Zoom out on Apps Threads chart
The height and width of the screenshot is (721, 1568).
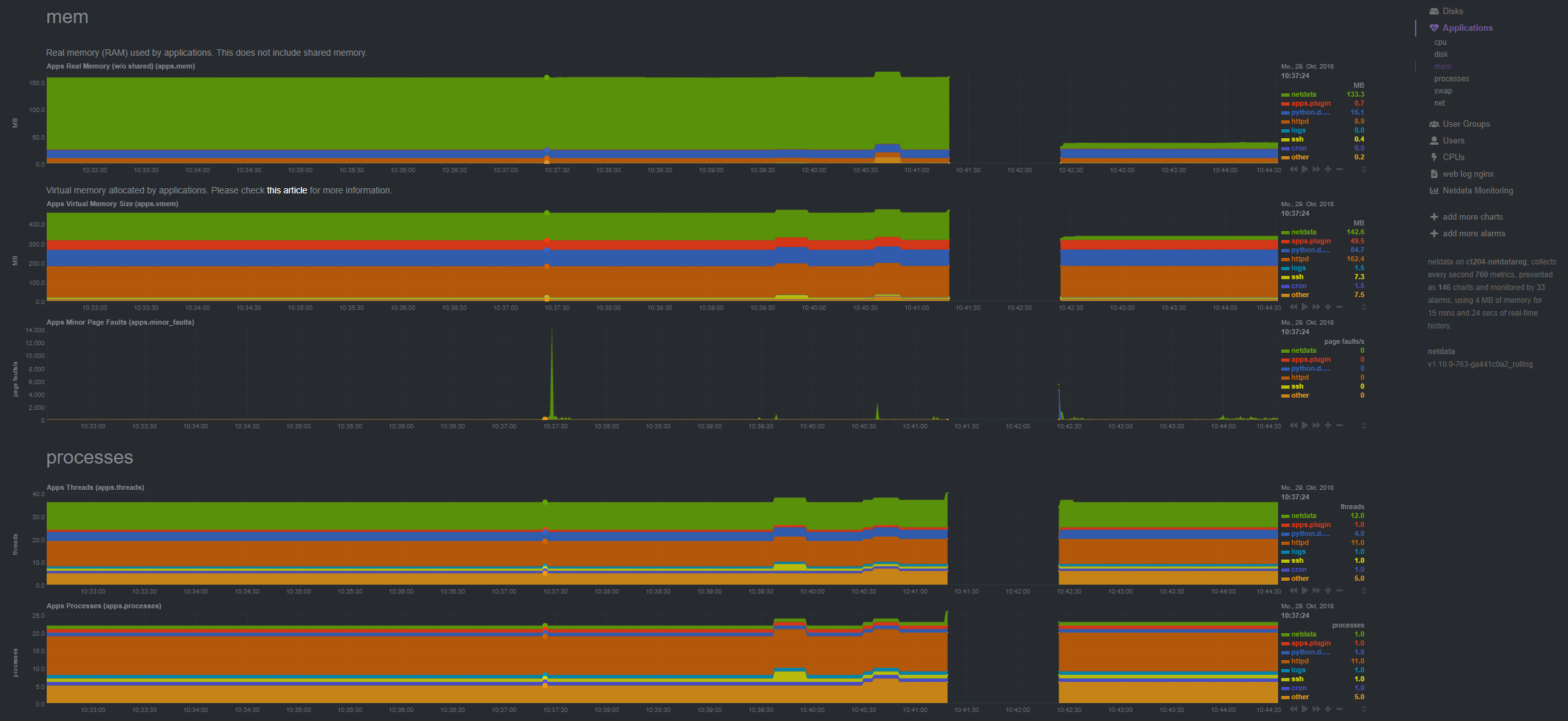pyautogui.click(x=1340, y=591)
